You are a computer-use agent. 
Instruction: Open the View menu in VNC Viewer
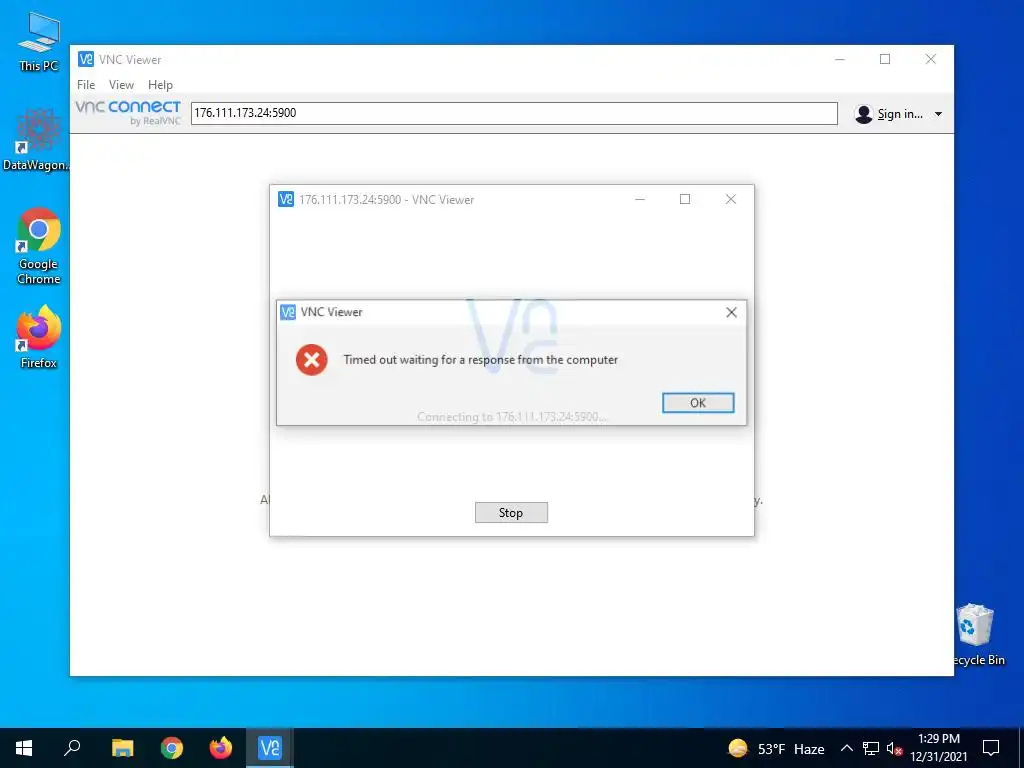[121, 85]
